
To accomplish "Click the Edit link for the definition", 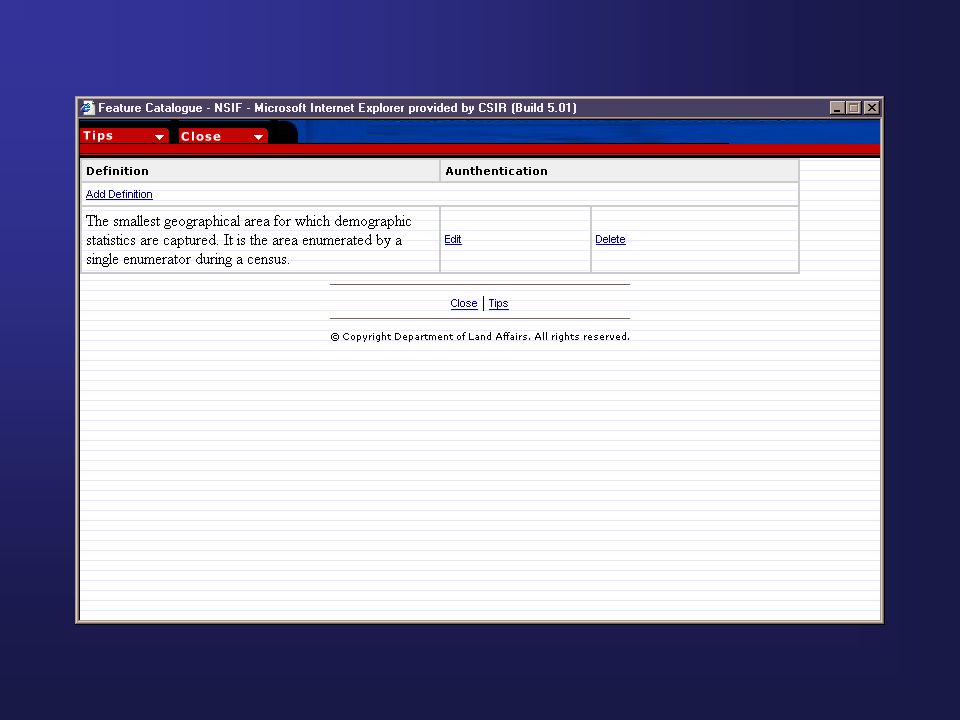I will click(x=452, y=239).
